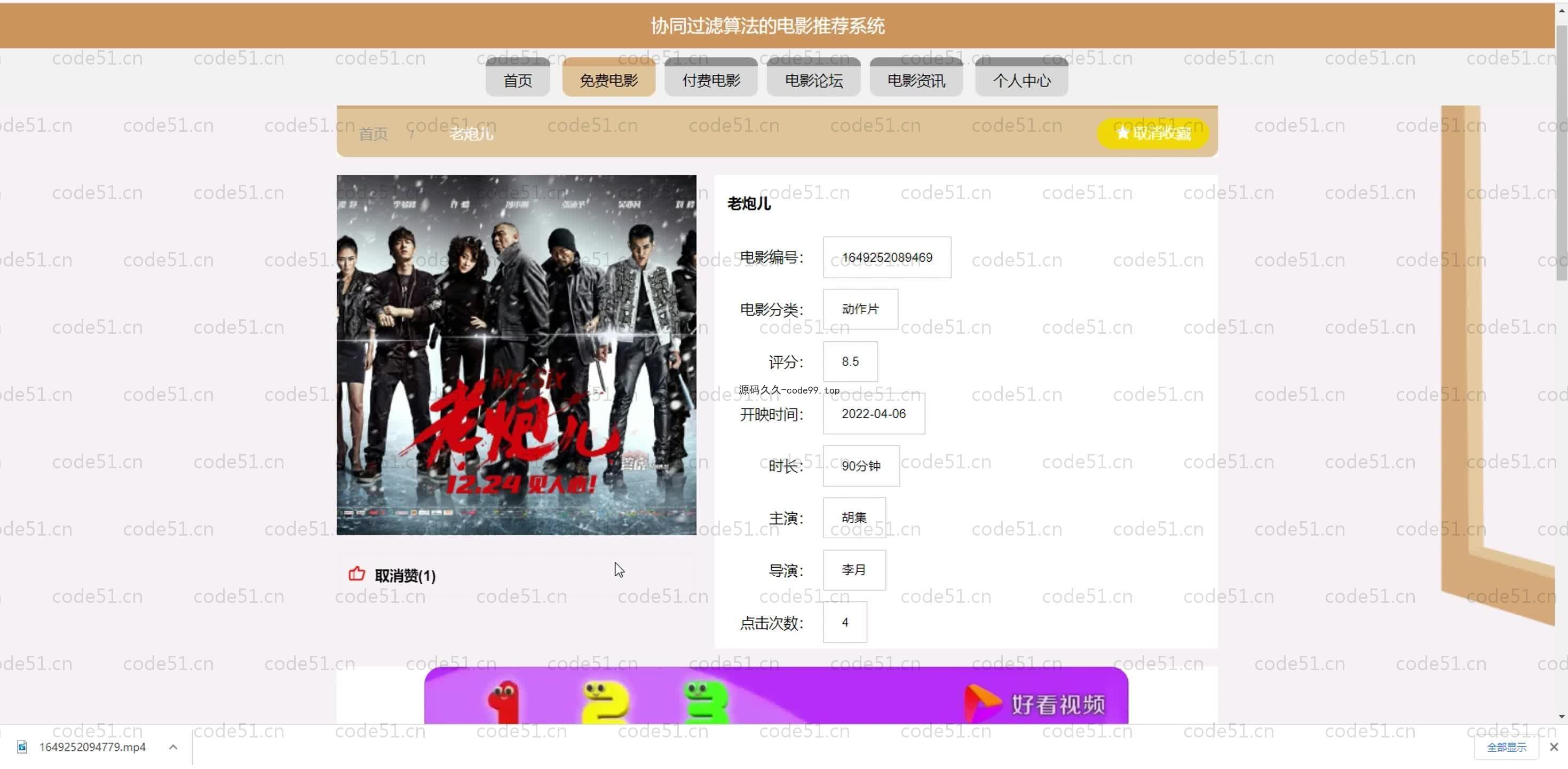The width and height of the screenshot is (1568, 769).
Task: Open the 首页 navigation tab
Action: coord(517,78)
